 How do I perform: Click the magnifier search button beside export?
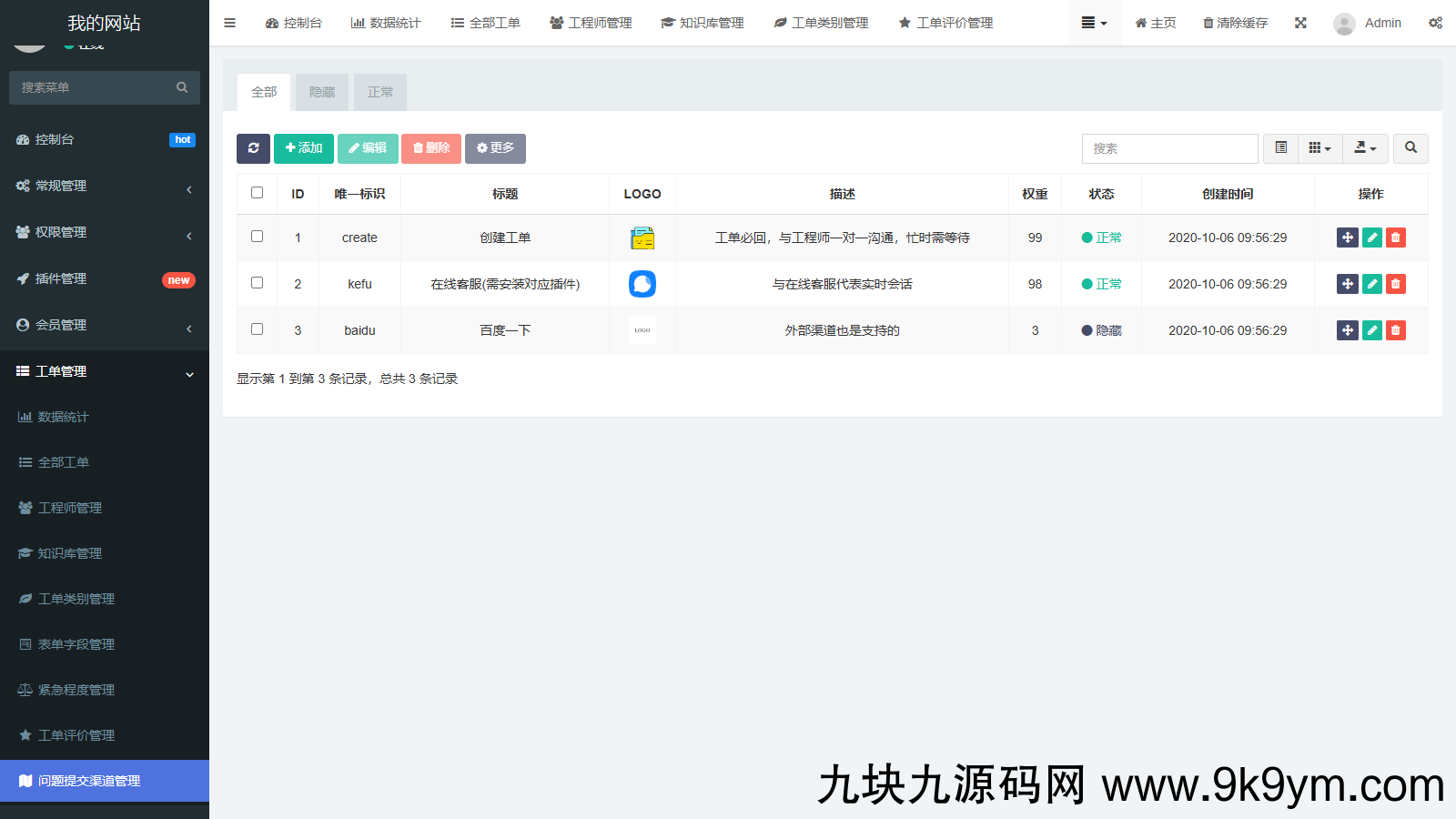point(1410,148)
